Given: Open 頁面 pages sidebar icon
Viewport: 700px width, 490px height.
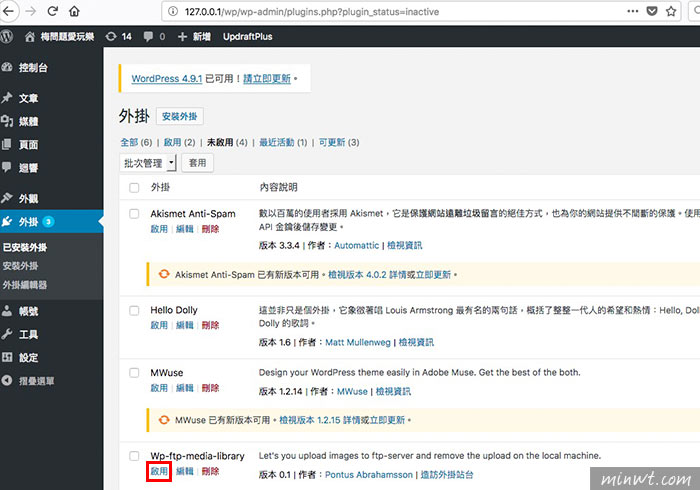Looking at the screenshot, I should pos(7,144).
